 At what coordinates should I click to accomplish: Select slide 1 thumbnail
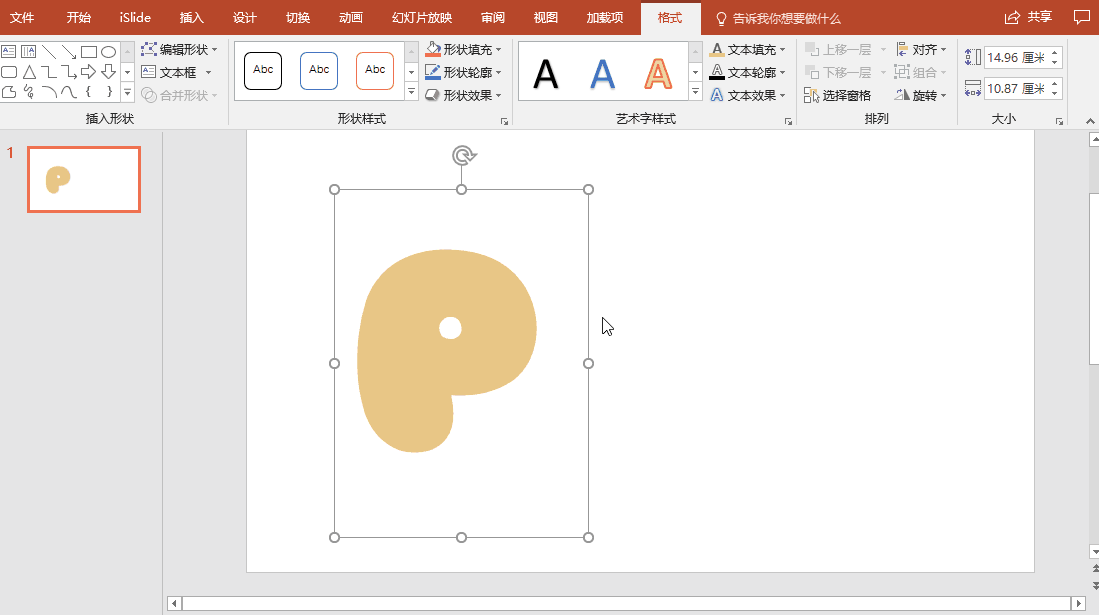tap(84, 179)
